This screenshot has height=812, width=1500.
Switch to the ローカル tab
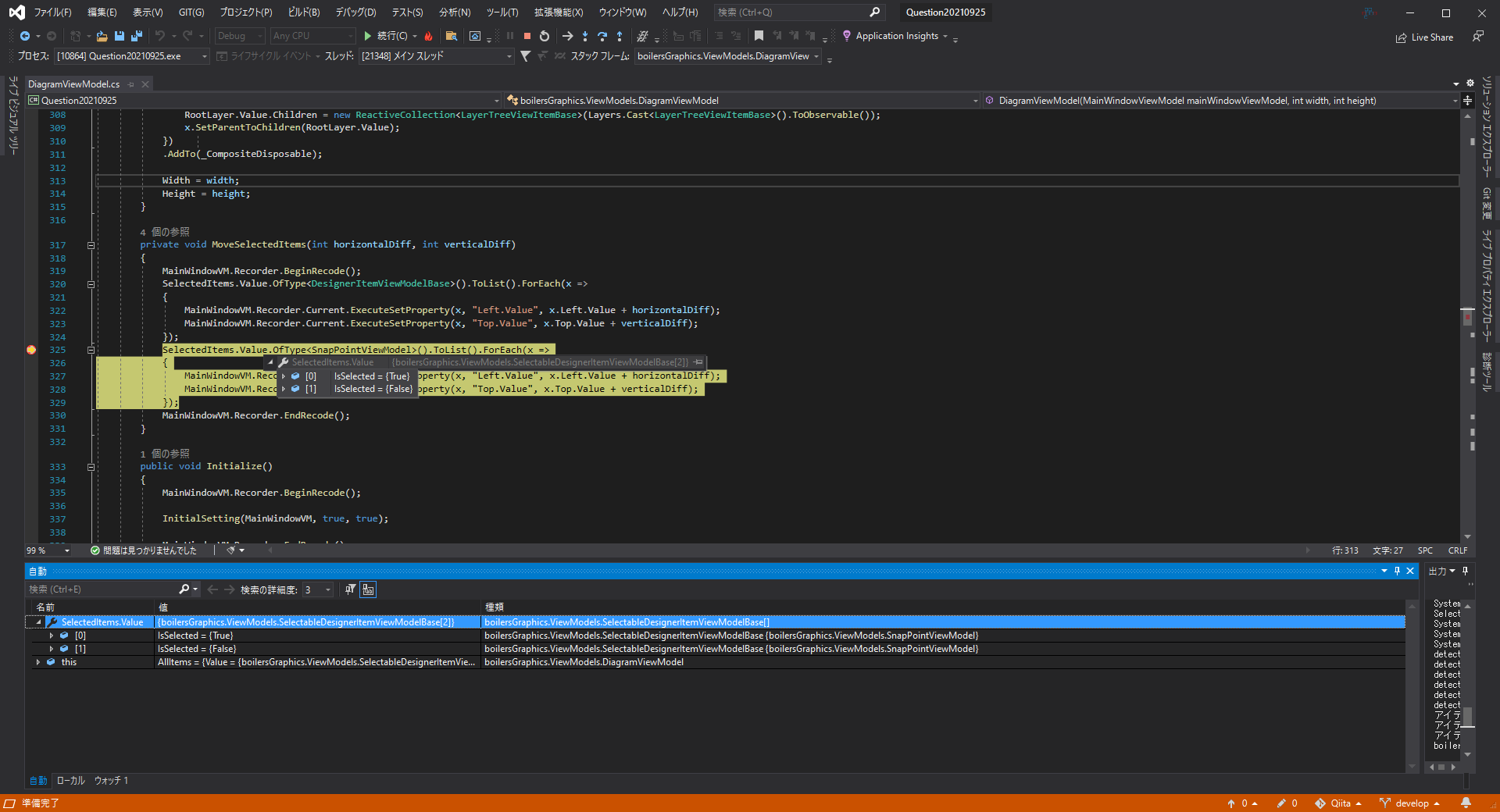[x=70, y=781]
